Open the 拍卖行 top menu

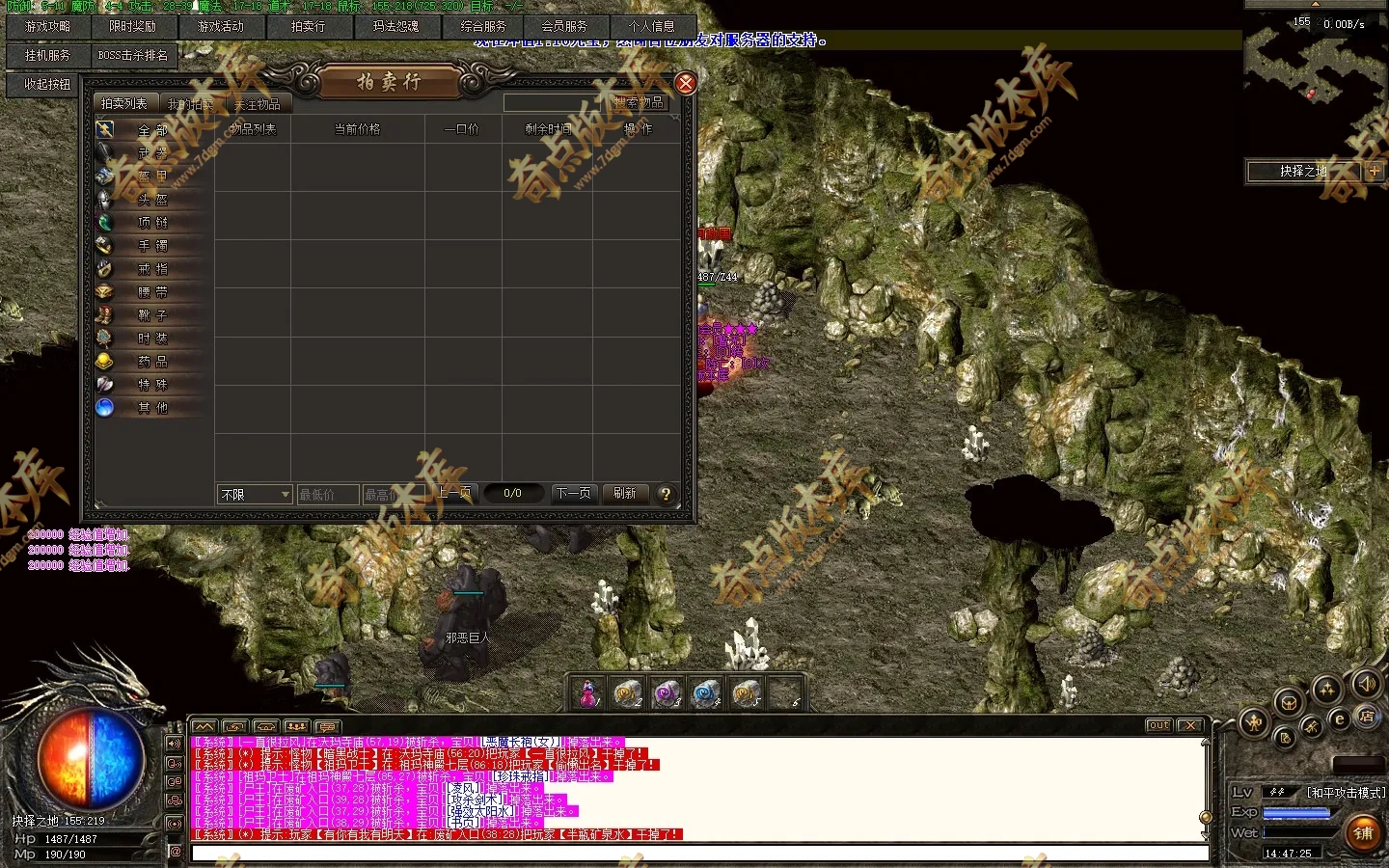click(309, 27)
